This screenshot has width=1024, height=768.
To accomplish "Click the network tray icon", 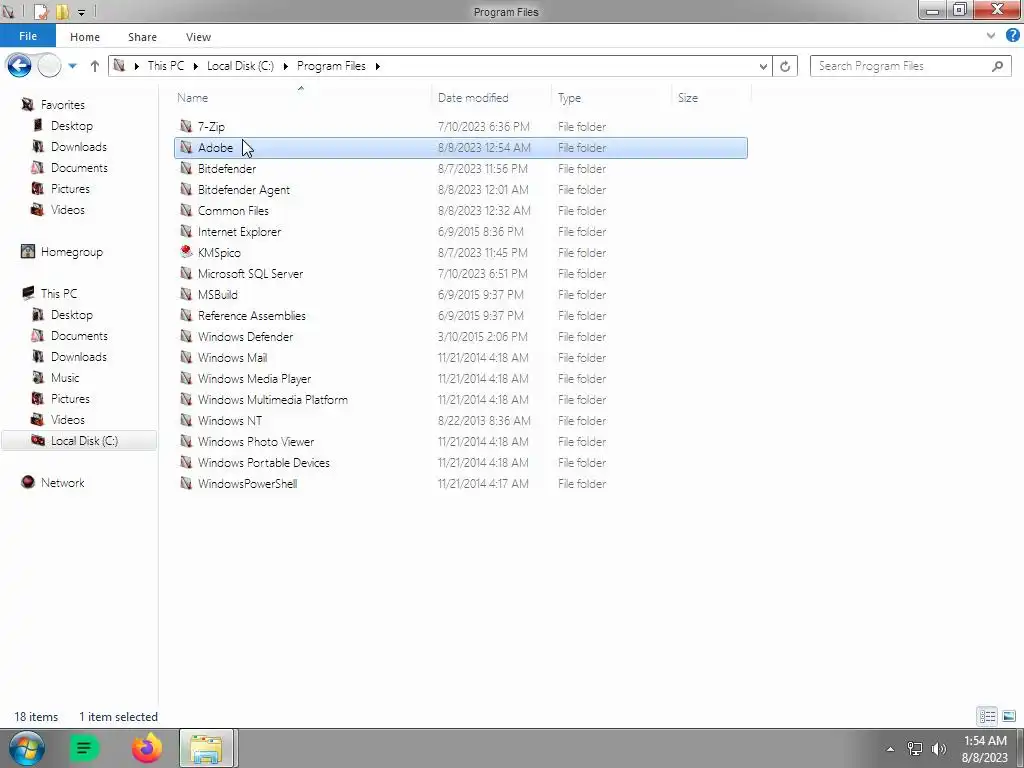I will pyautogui.click(x=914, y=749).
